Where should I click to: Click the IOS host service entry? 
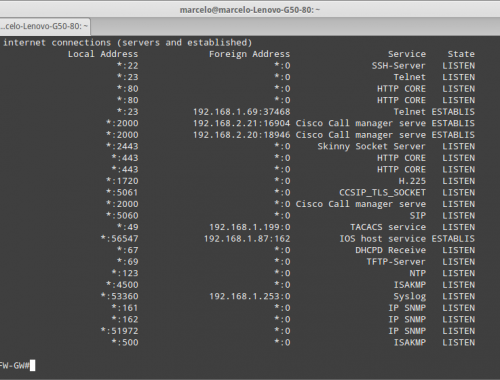[382, 239]
